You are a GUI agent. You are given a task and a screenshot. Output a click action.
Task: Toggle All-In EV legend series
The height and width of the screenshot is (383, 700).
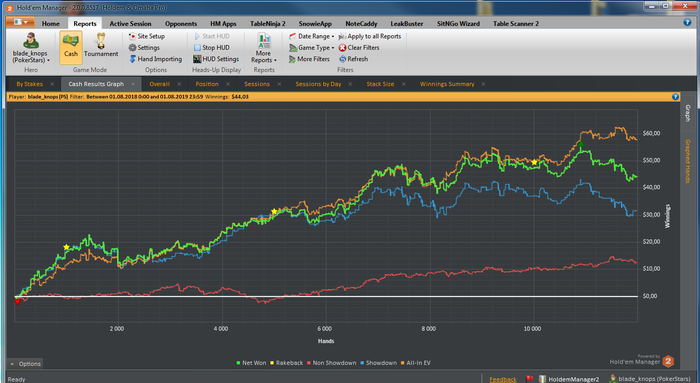click(416, 363)
